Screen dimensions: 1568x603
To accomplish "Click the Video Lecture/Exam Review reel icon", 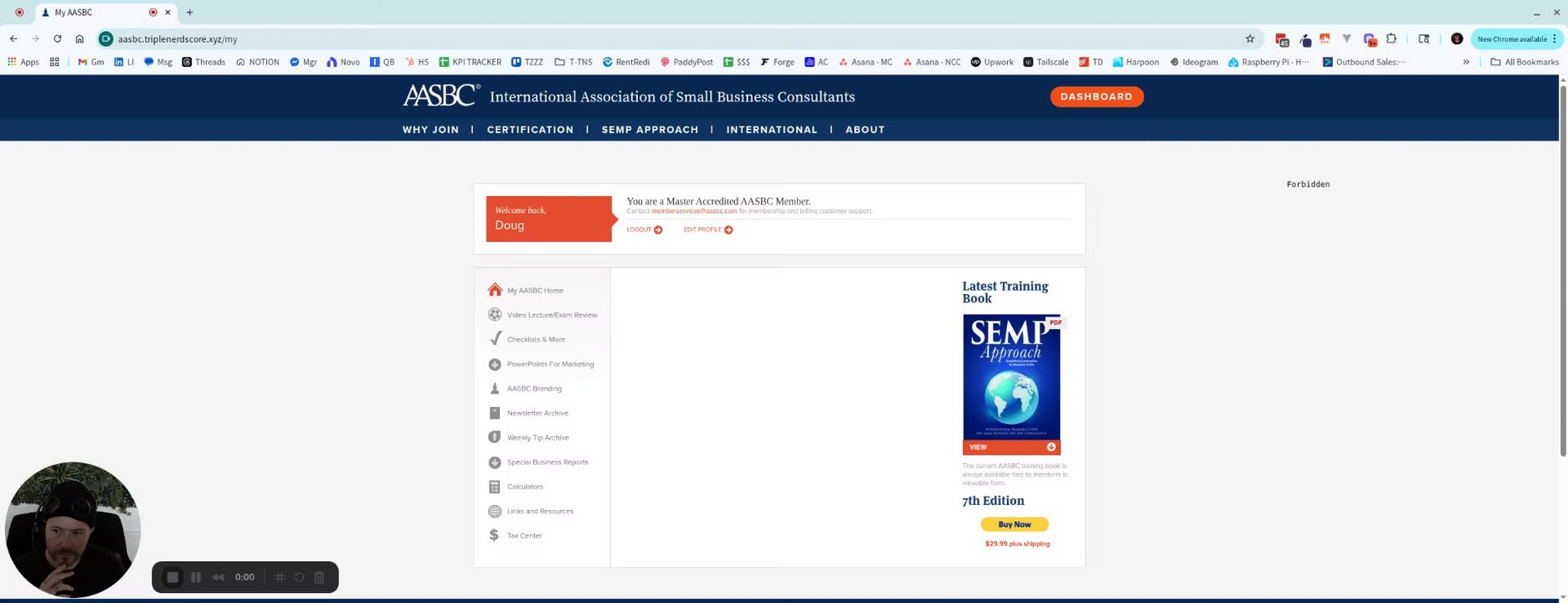I will click(x=495, y=315).
